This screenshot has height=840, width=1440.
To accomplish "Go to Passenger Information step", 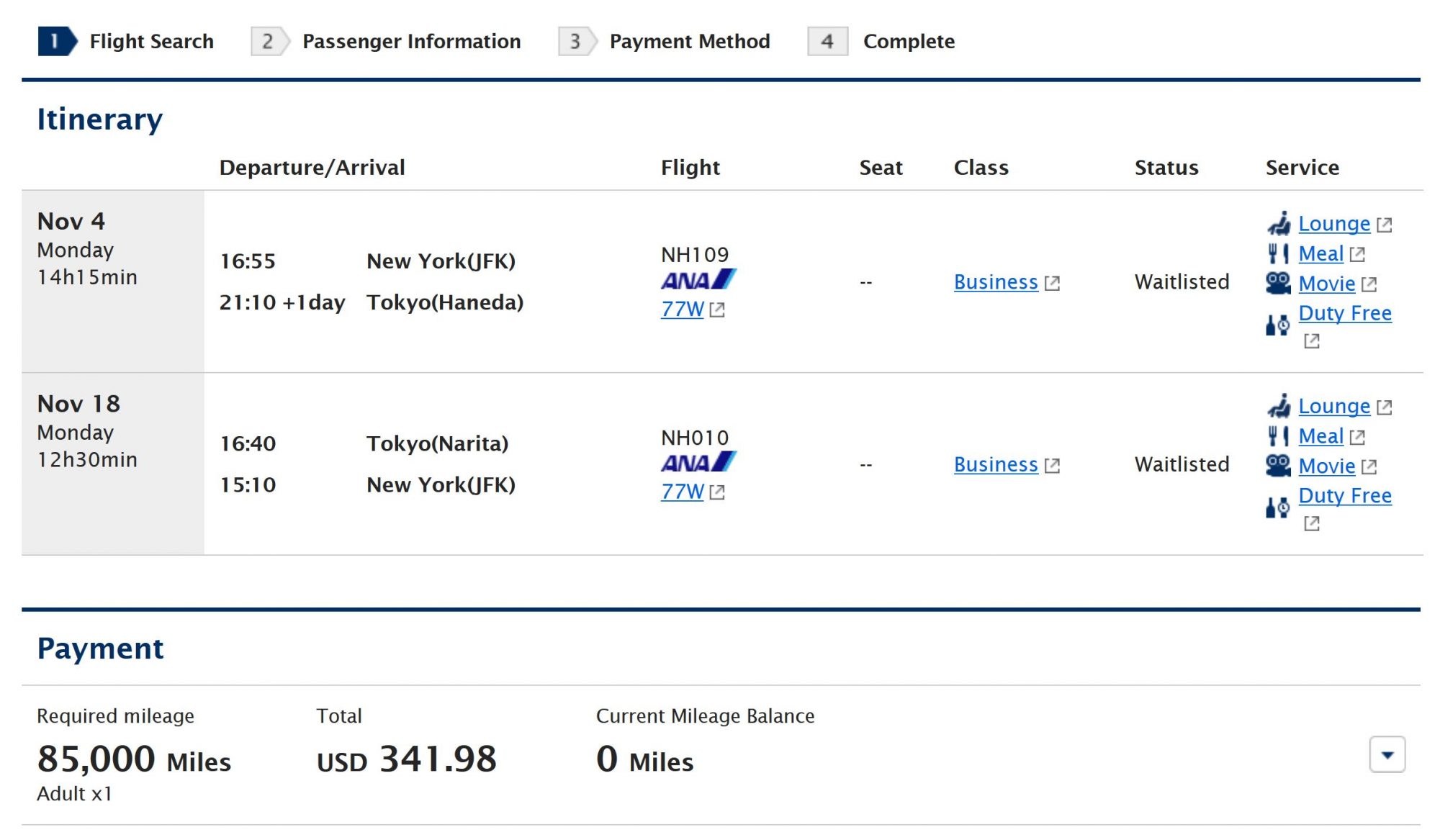I will (386, 41).
